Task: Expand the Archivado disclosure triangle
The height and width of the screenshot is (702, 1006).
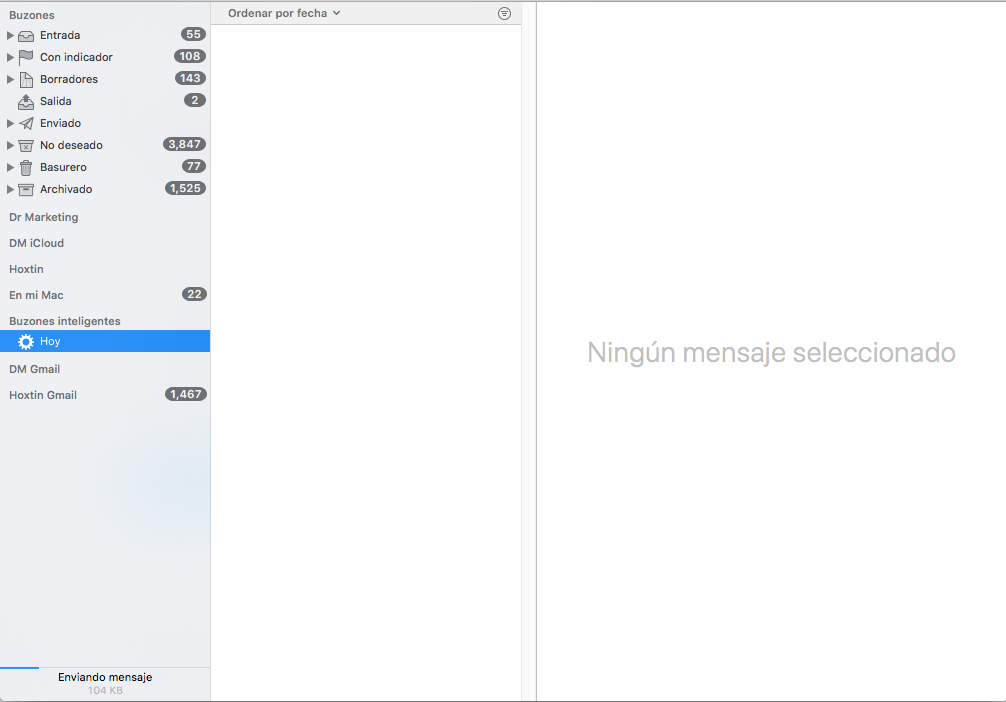Action: (x=10, y=189)
